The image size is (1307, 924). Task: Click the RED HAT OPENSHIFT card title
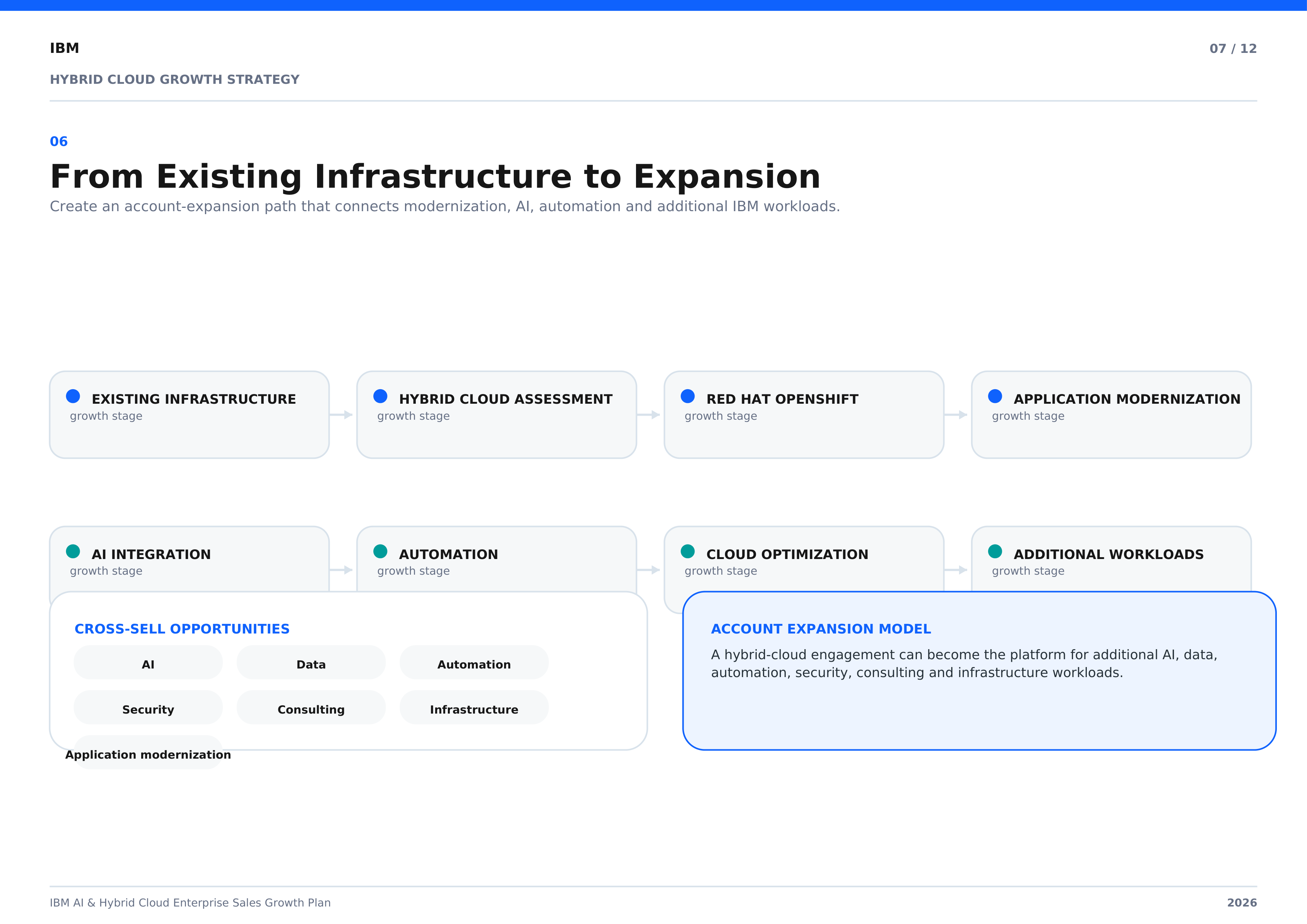pos(782,399)
